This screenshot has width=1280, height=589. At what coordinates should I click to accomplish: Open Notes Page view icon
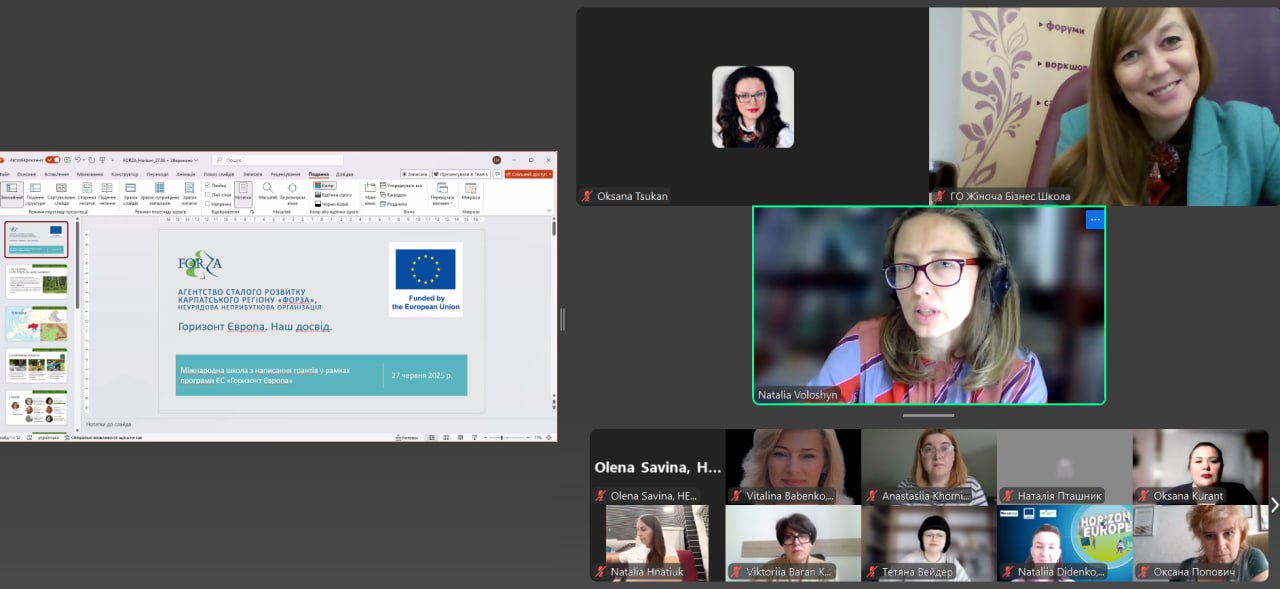(86, 187)
